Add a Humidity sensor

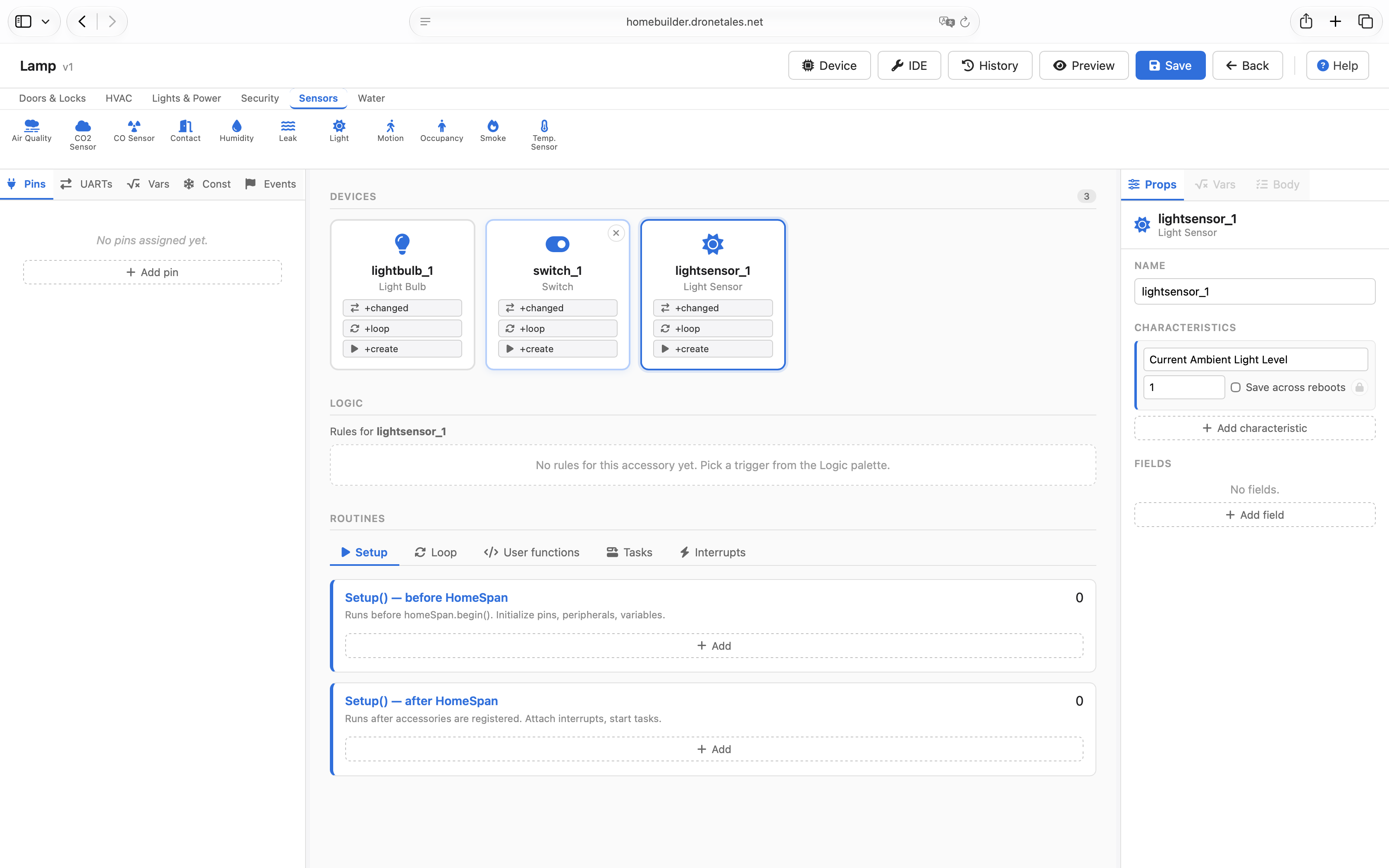pos(236,131)
